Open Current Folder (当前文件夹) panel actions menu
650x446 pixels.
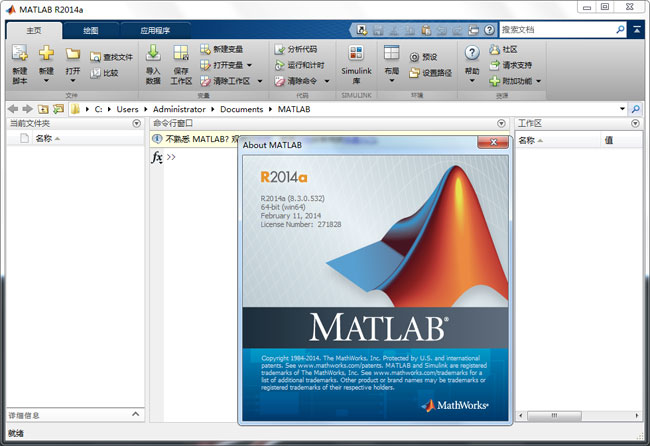136,124
